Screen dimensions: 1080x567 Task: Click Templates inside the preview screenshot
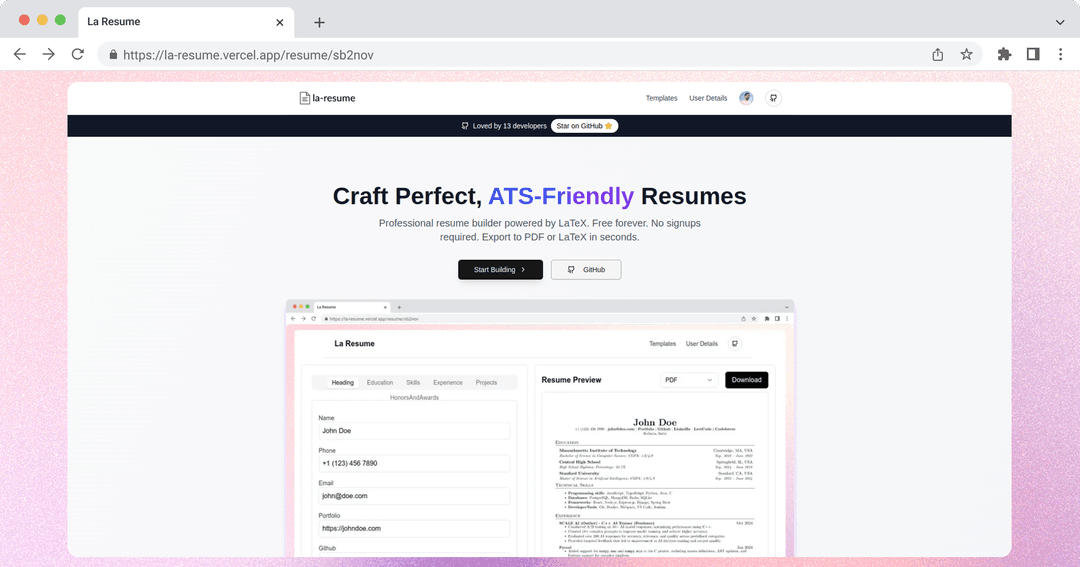coord(663,344)
